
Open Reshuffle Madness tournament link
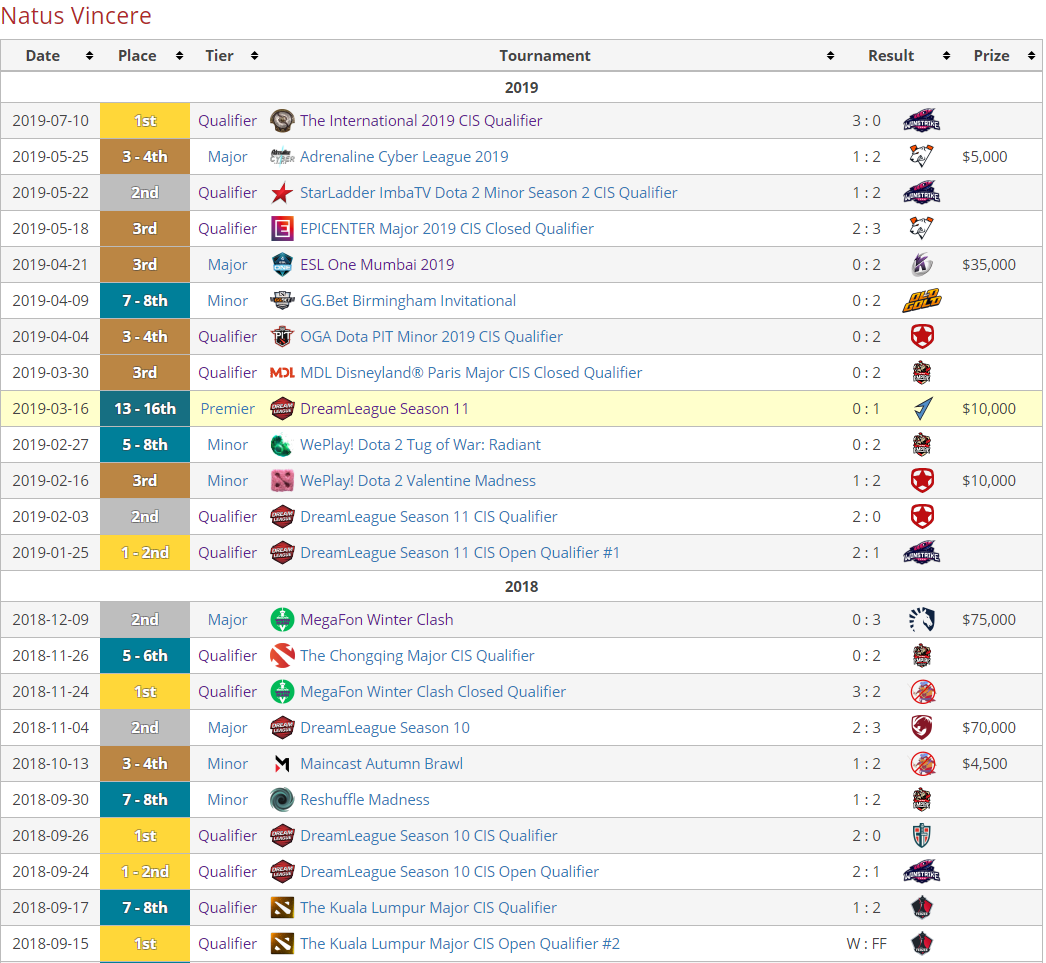[x=365, y=800]
